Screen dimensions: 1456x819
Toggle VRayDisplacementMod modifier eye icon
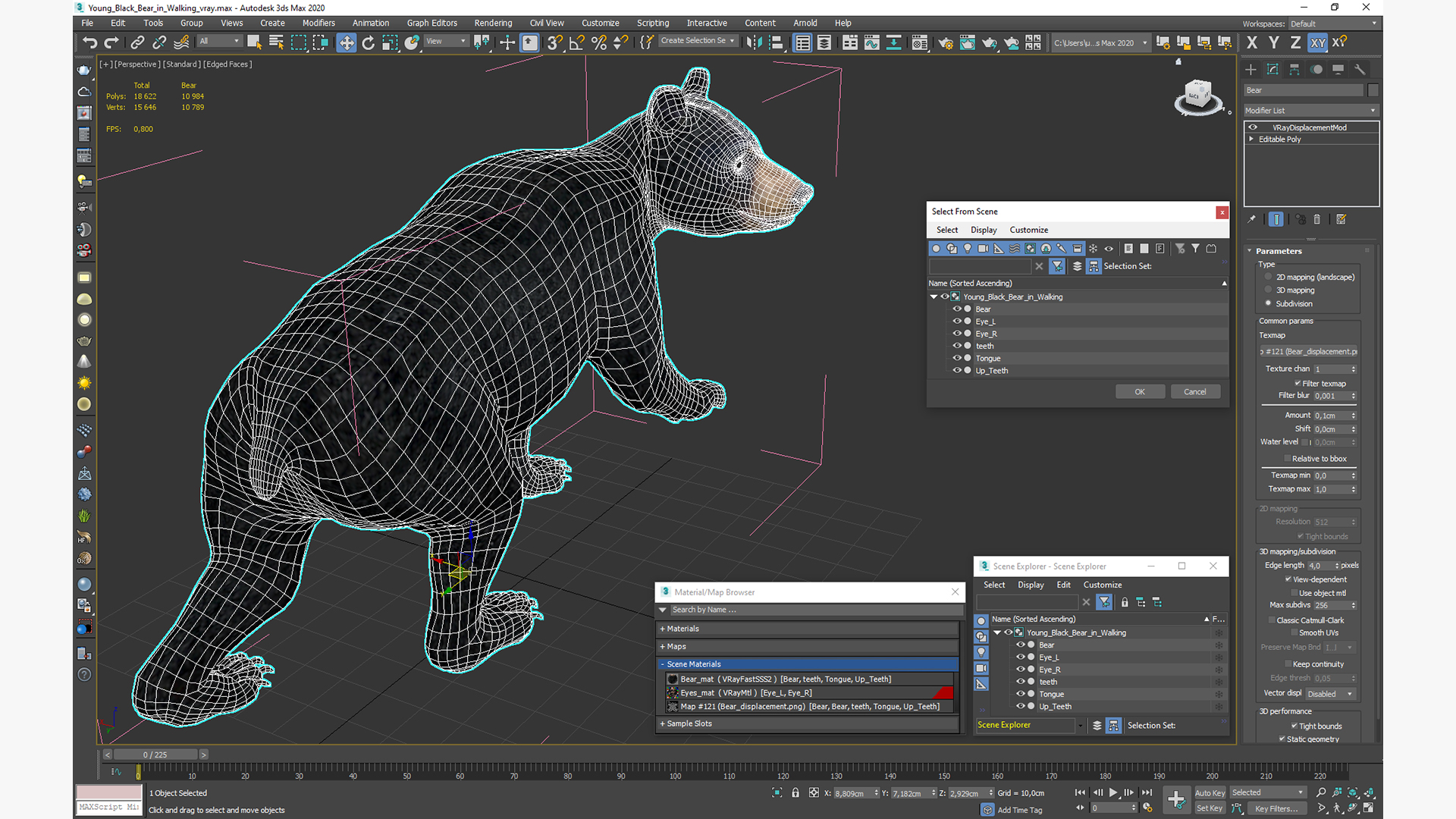[x=1253, y=127]
